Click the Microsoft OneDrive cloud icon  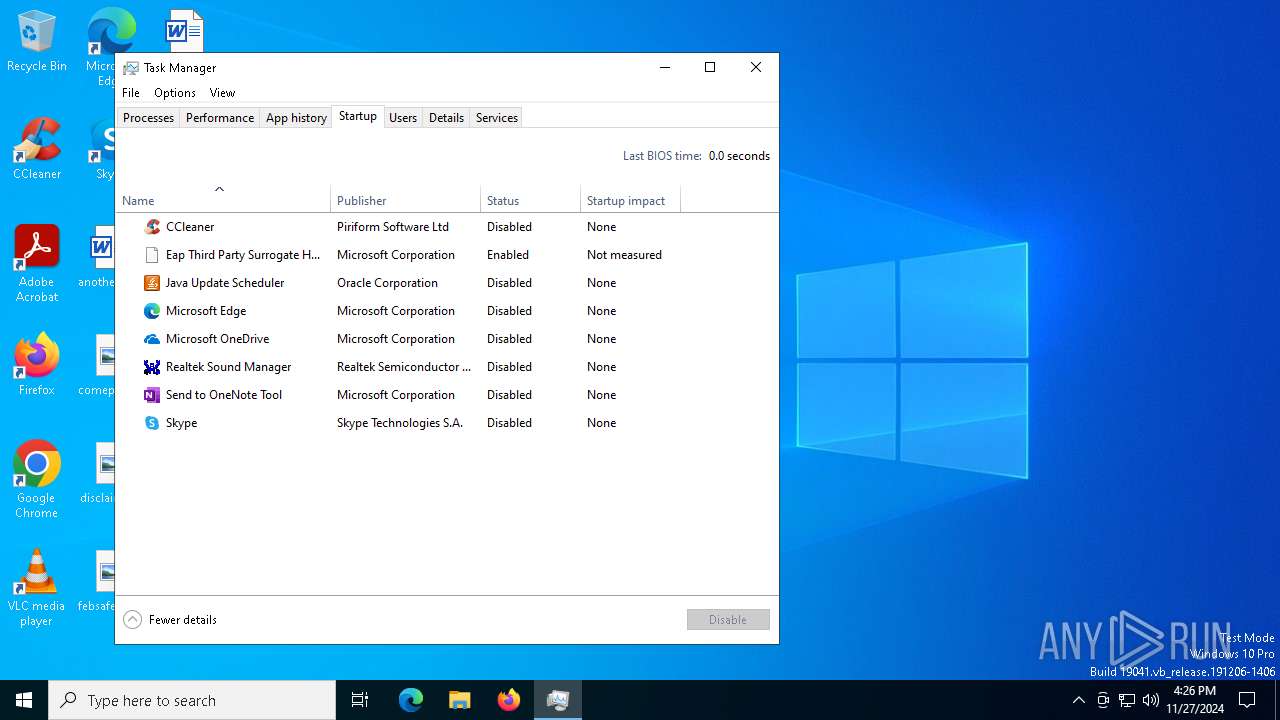pos(152,339)
